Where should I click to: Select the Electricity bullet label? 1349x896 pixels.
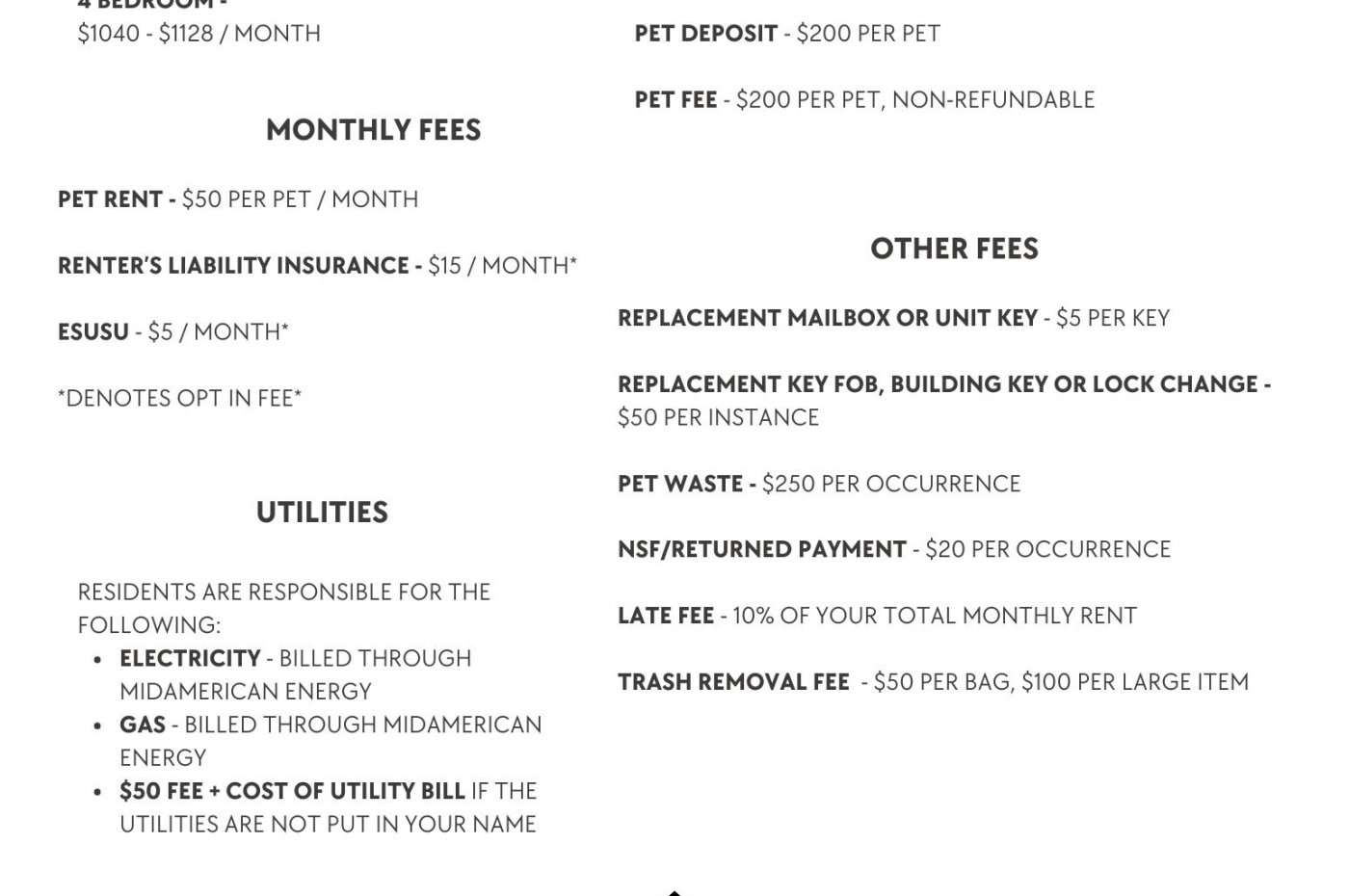(x=190, y=659)
